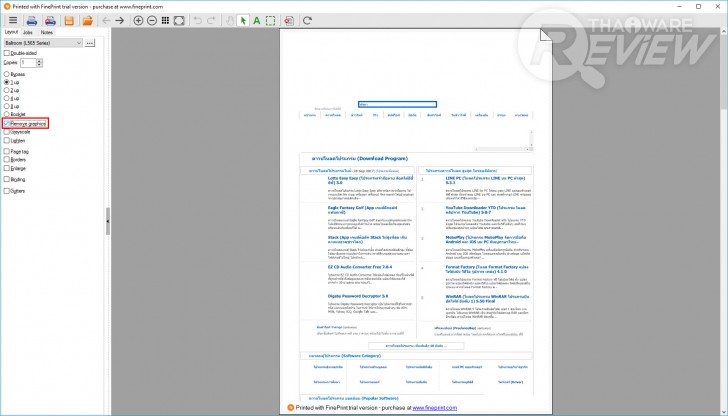Select the green pointer tool
This screenshot has width=728, height=416.
pyautogui.click(x=243, y=20)
